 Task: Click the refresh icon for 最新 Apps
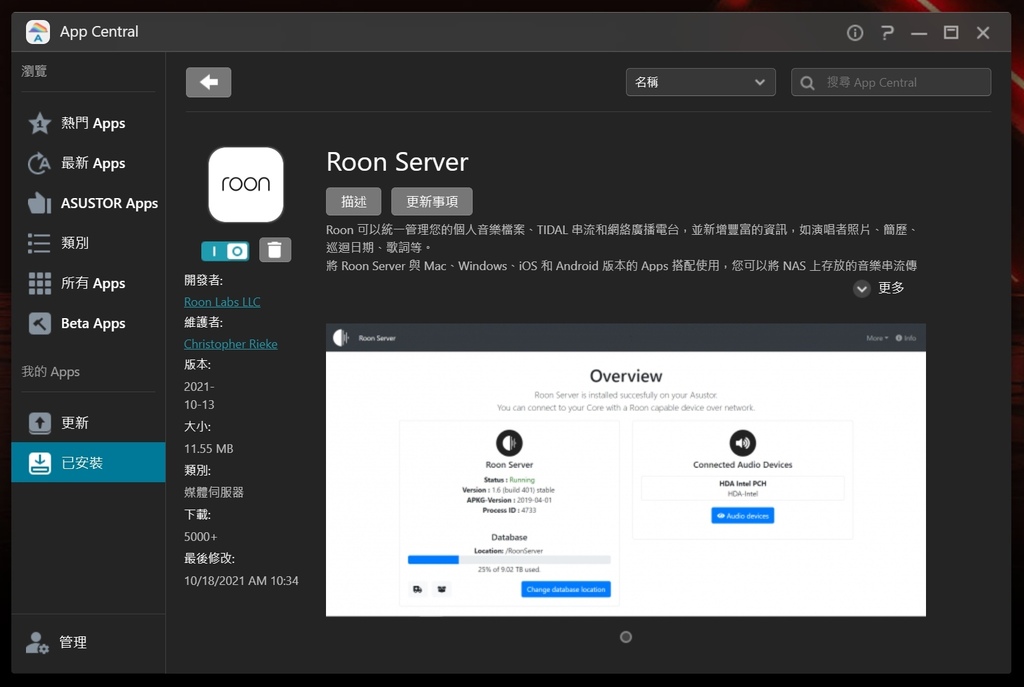tap(39, 163)
